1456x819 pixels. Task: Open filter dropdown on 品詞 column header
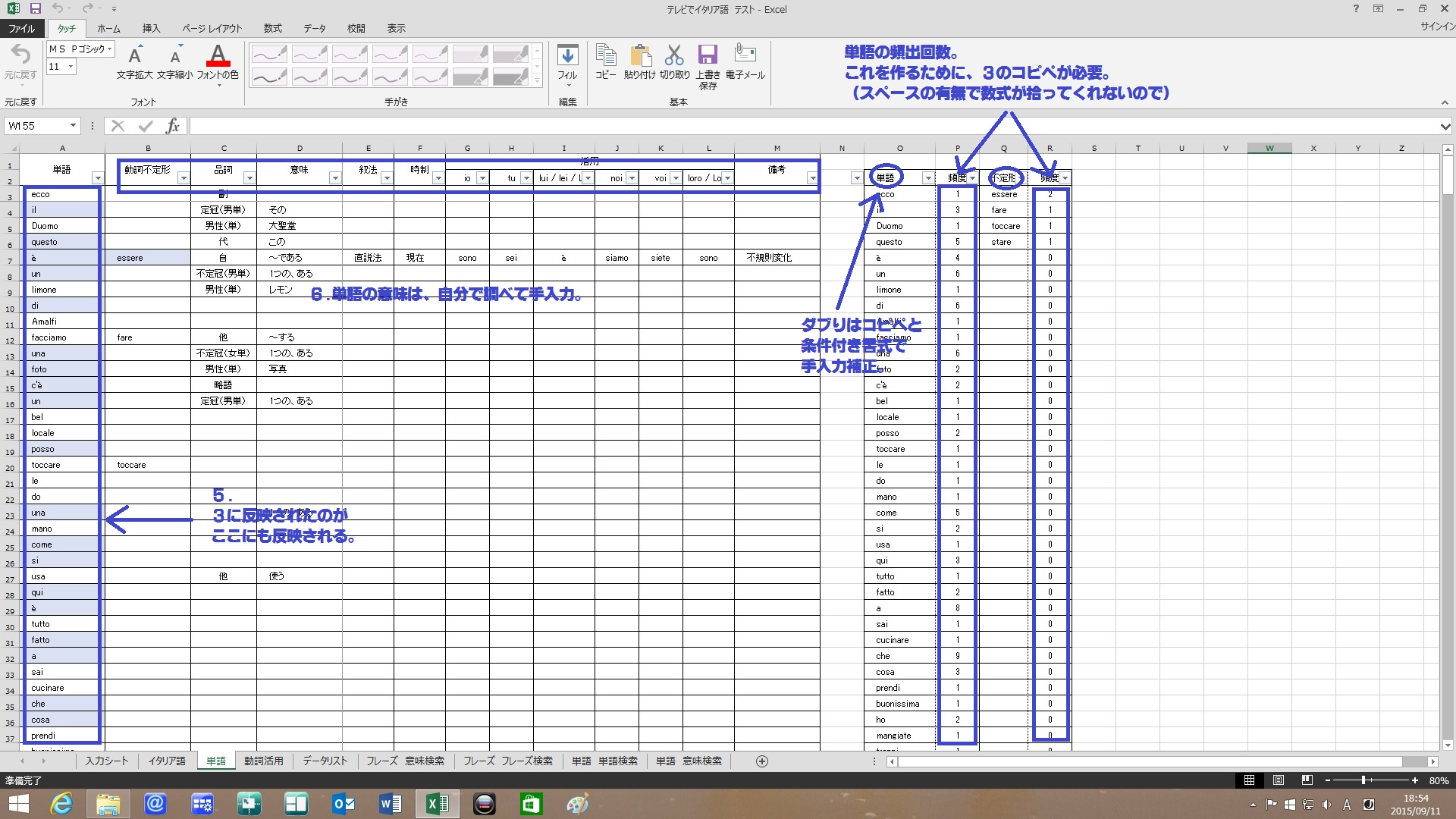click(249, 178)
